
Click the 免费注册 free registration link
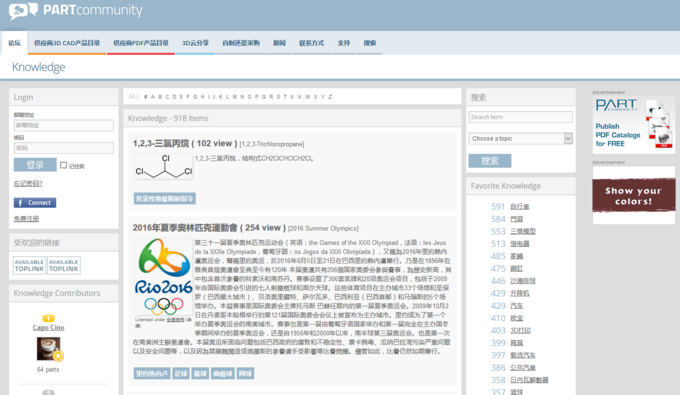pos(26,219)
